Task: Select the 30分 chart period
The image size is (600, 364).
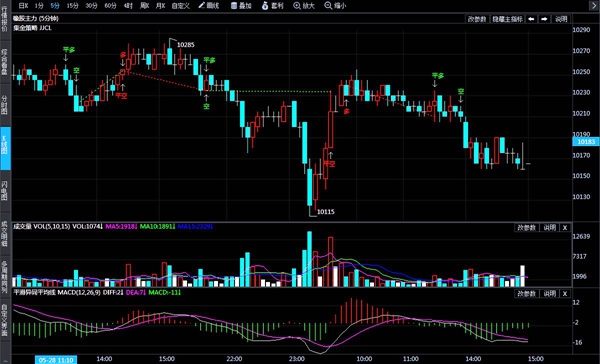Action: coord(91,5)
